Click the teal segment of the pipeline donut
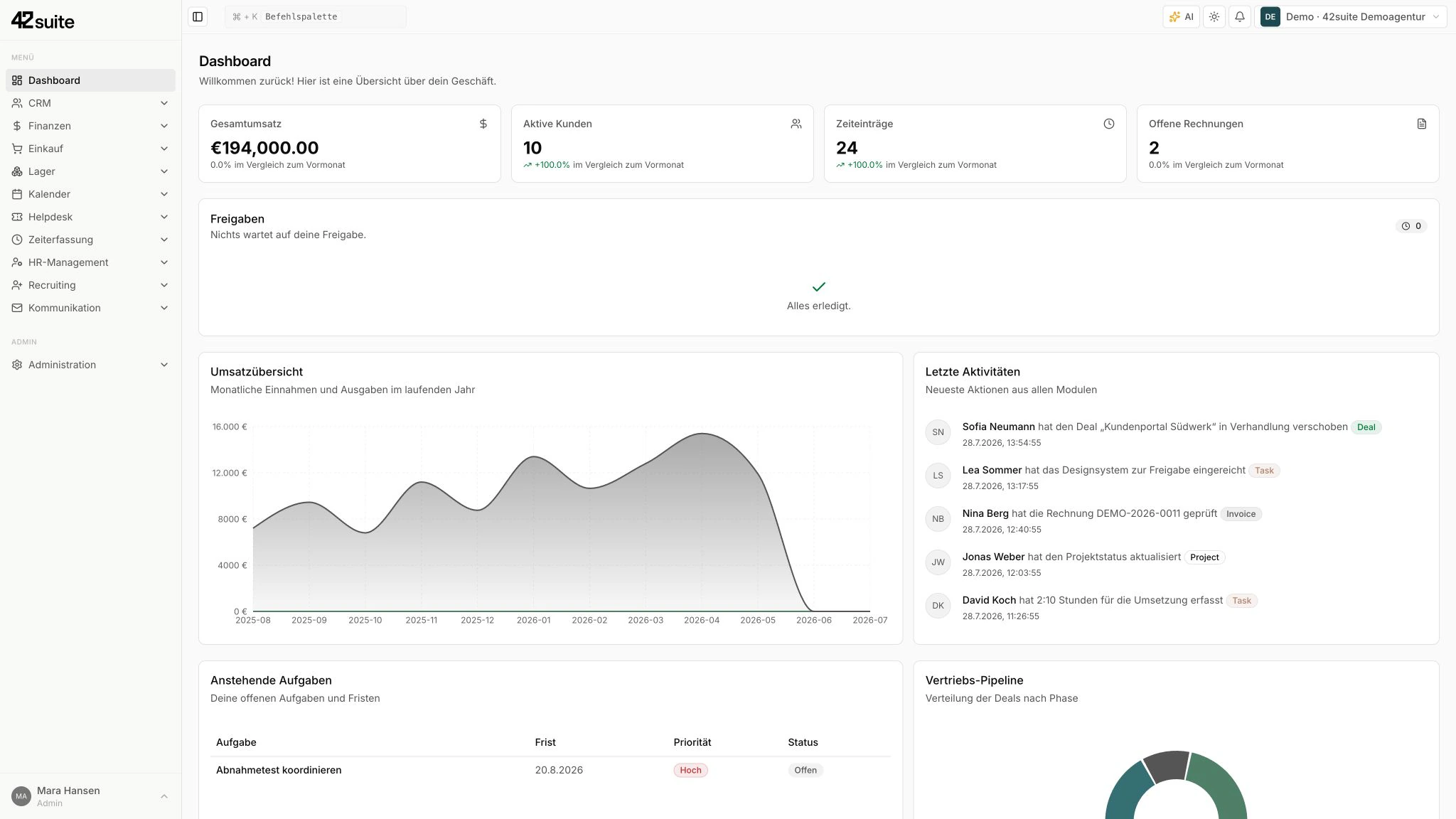 (1127, 794)
